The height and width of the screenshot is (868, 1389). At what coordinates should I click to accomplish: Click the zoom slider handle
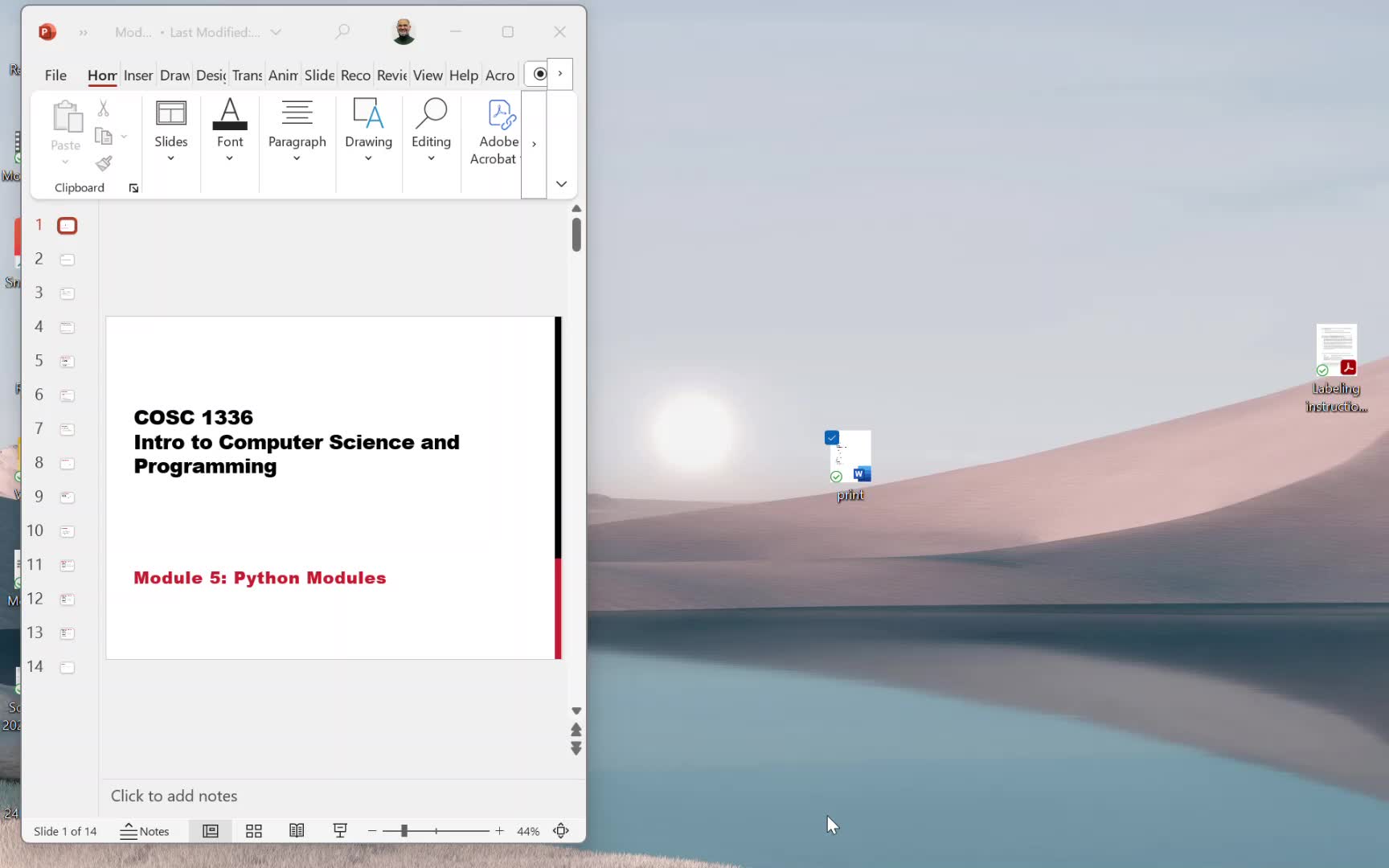click(x=404, y=831)
